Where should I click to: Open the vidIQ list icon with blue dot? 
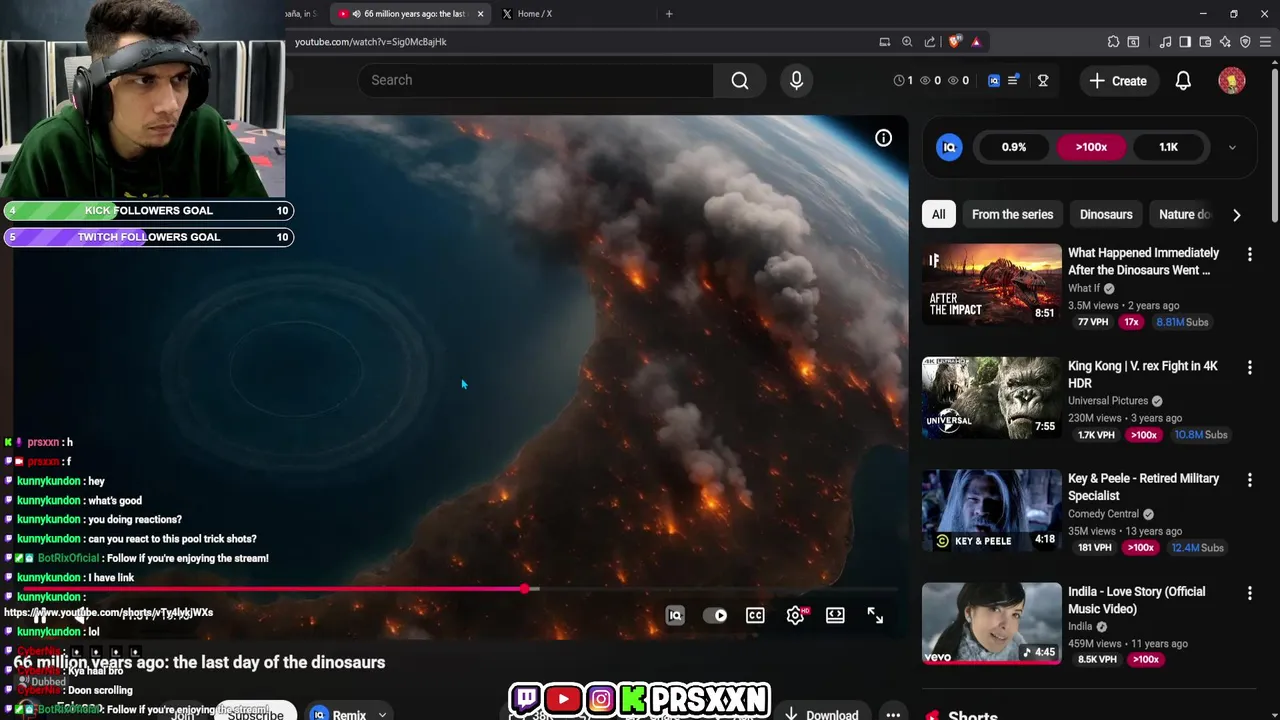(x=1013, y=80)
